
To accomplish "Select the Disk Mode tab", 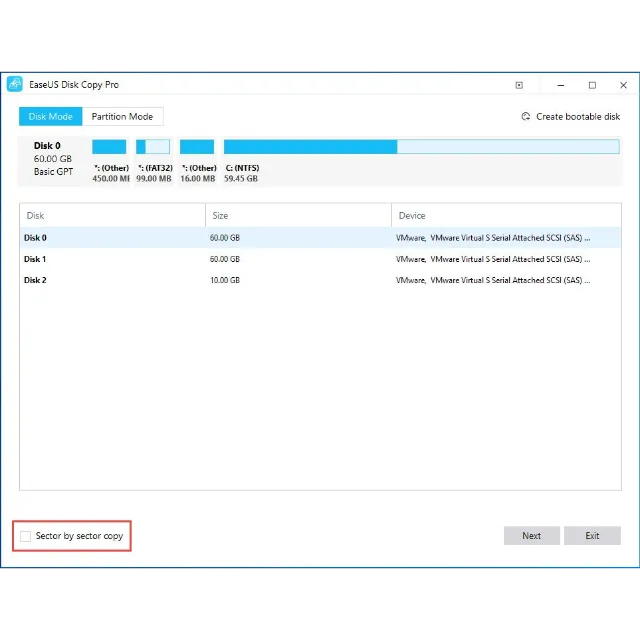I will [50, 117].
